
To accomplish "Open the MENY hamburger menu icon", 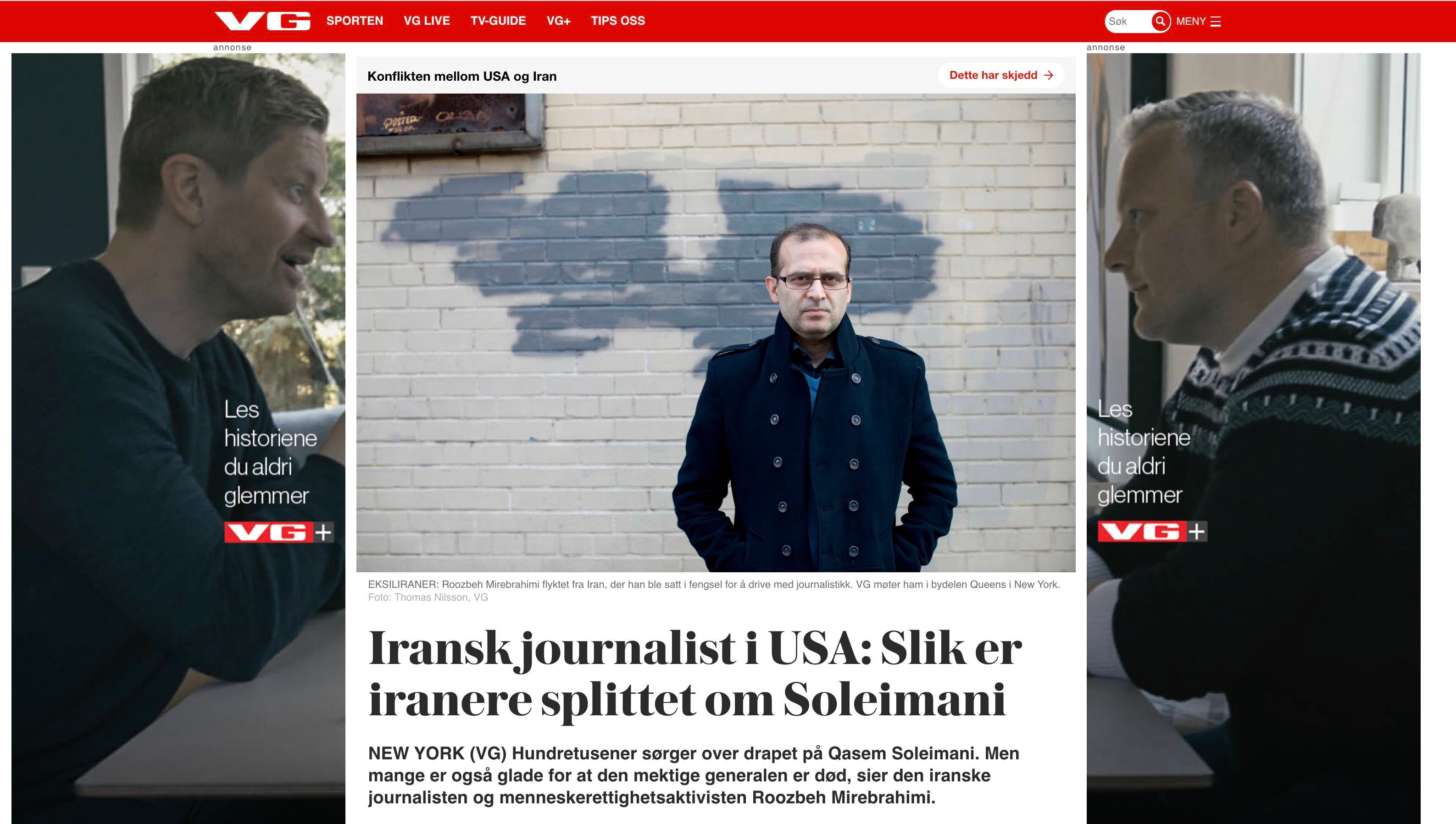I will pos(1216,22).
